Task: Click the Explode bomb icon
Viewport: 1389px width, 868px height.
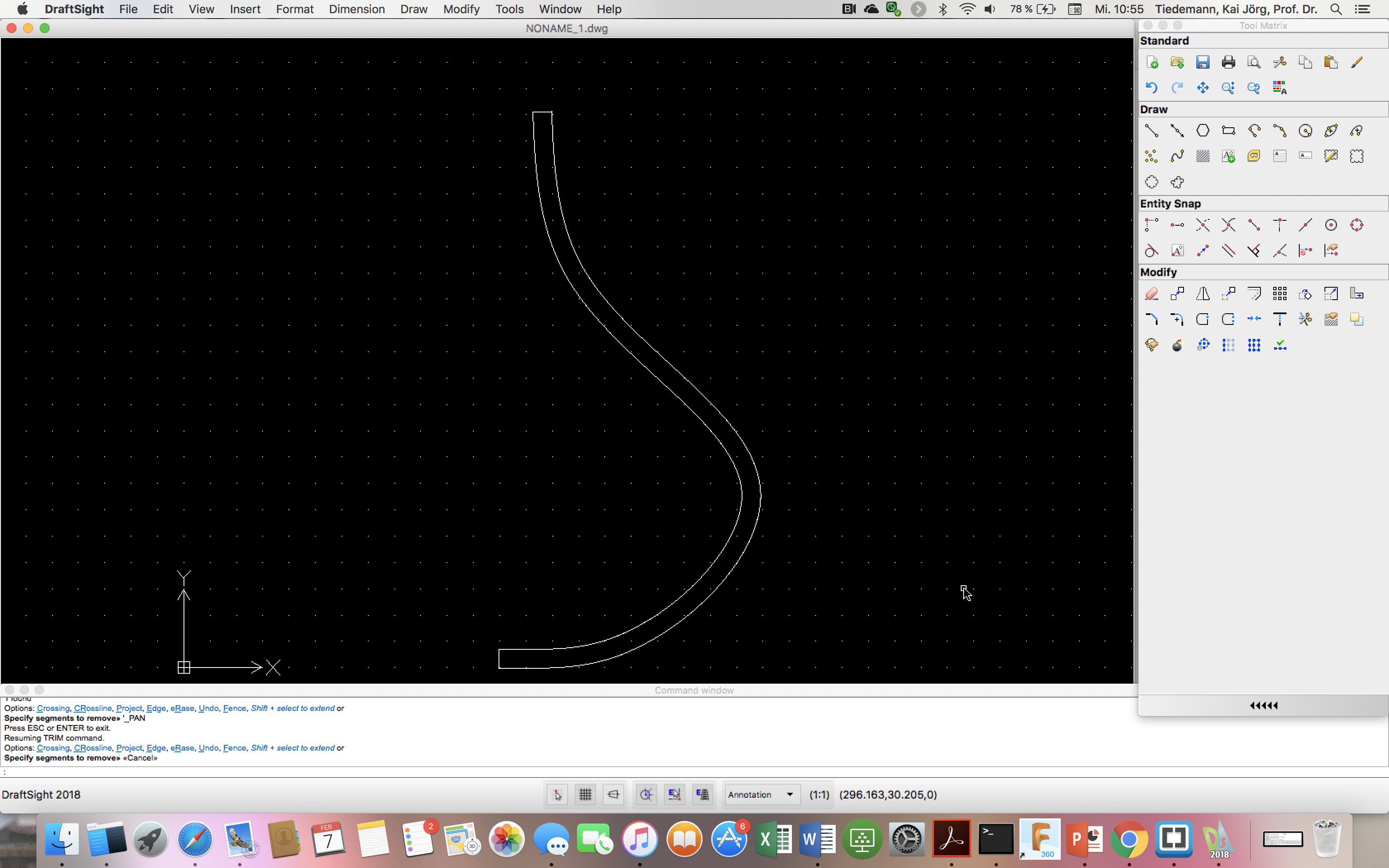Action: [x=1177, y=345]
